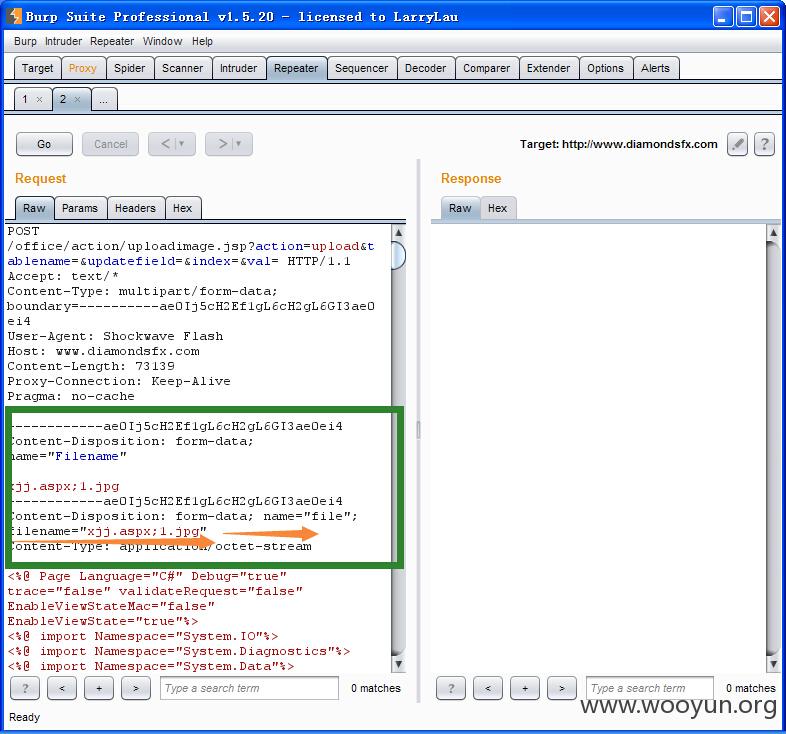786x734 pixels.
Task: Switch to the Scanner tab
Action: pos(182,68)
